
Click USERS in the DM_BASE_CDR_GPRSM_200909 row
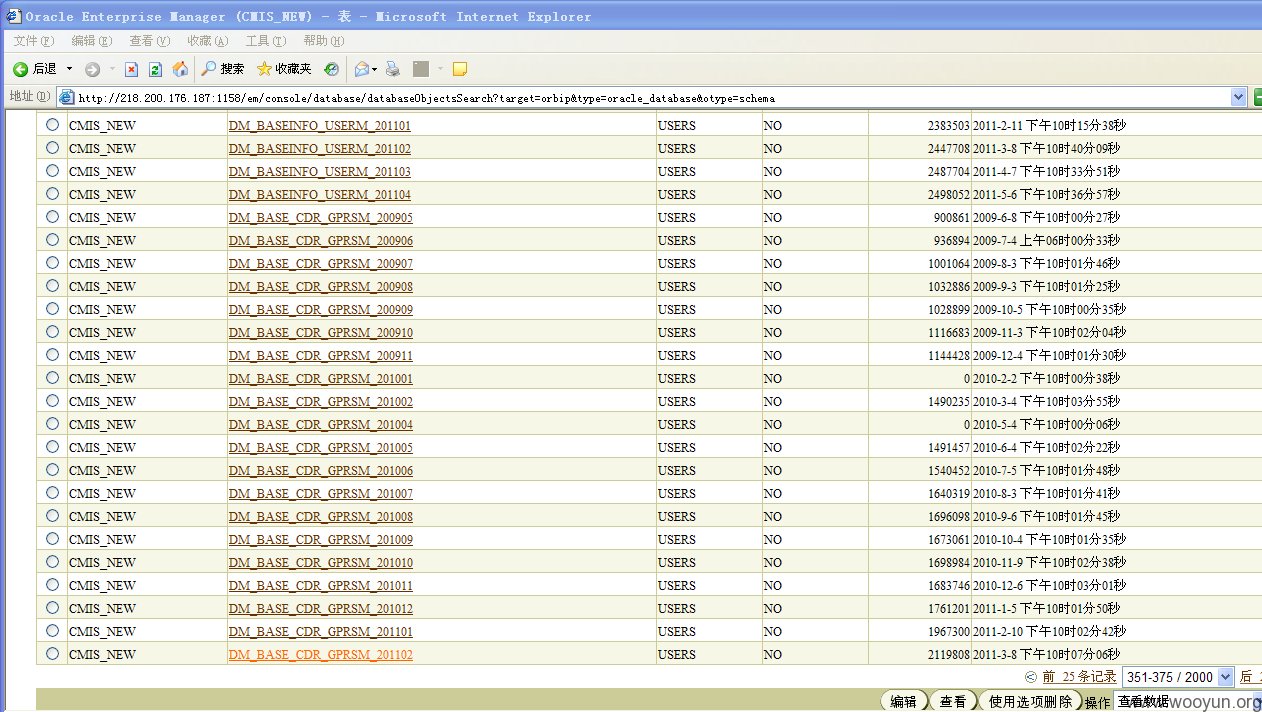(677, 310)
